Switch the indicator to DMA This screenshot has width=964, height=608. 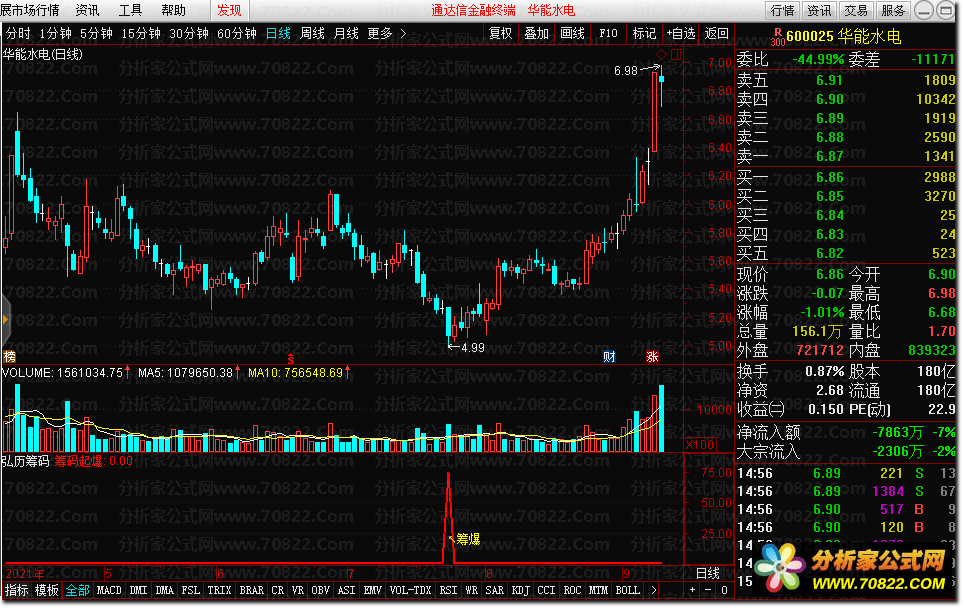[164, 590]
